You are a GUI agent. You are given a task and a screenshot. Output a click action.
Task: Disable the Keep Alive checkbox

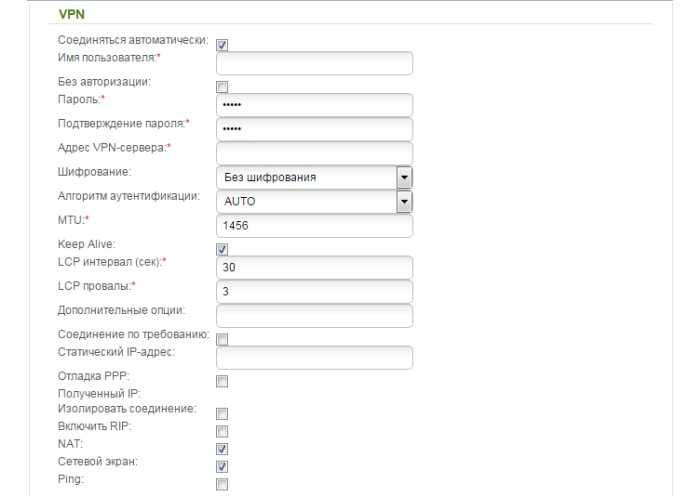tap(222, 249)
